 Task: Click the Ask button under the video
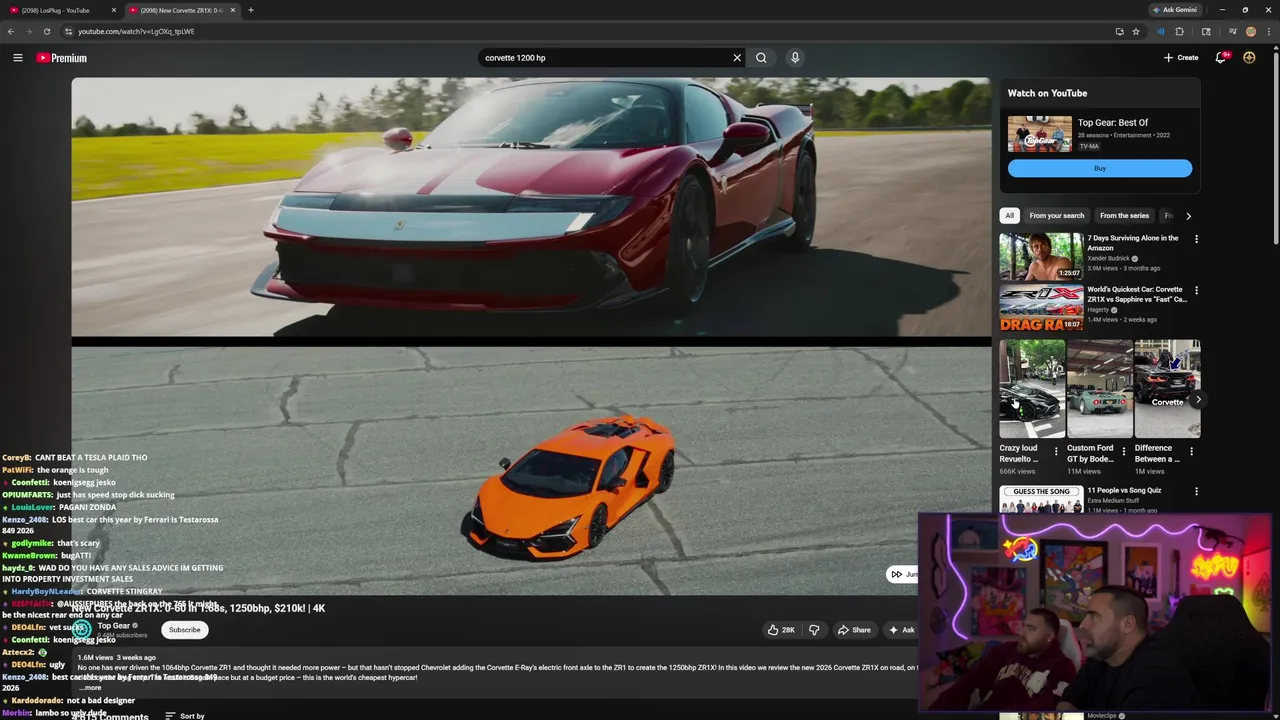(x=901, y=630)
